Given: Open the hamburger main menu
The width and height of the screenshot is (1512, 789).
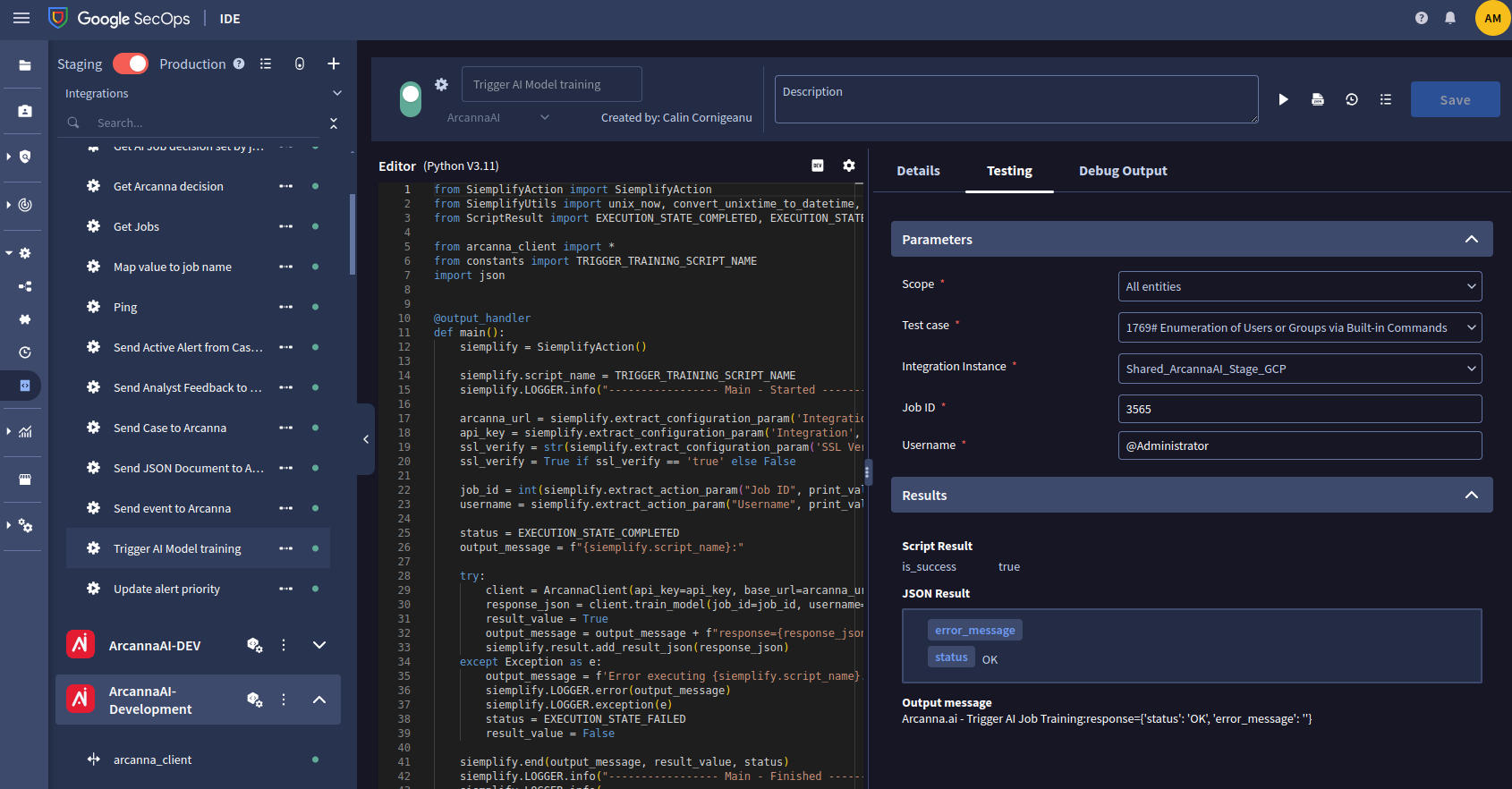Looking at the screenshot, I should [x=21, y=18].
